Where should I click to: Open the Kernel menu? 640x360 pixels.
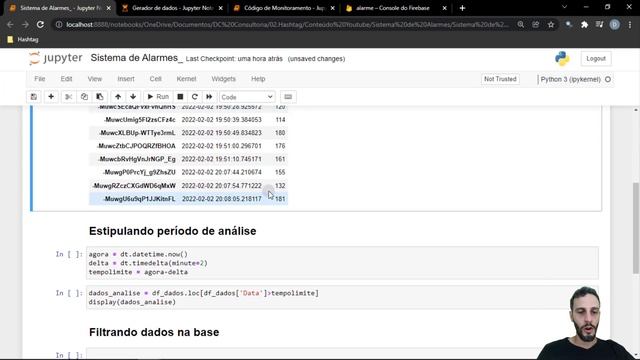(x=186, y=79)
